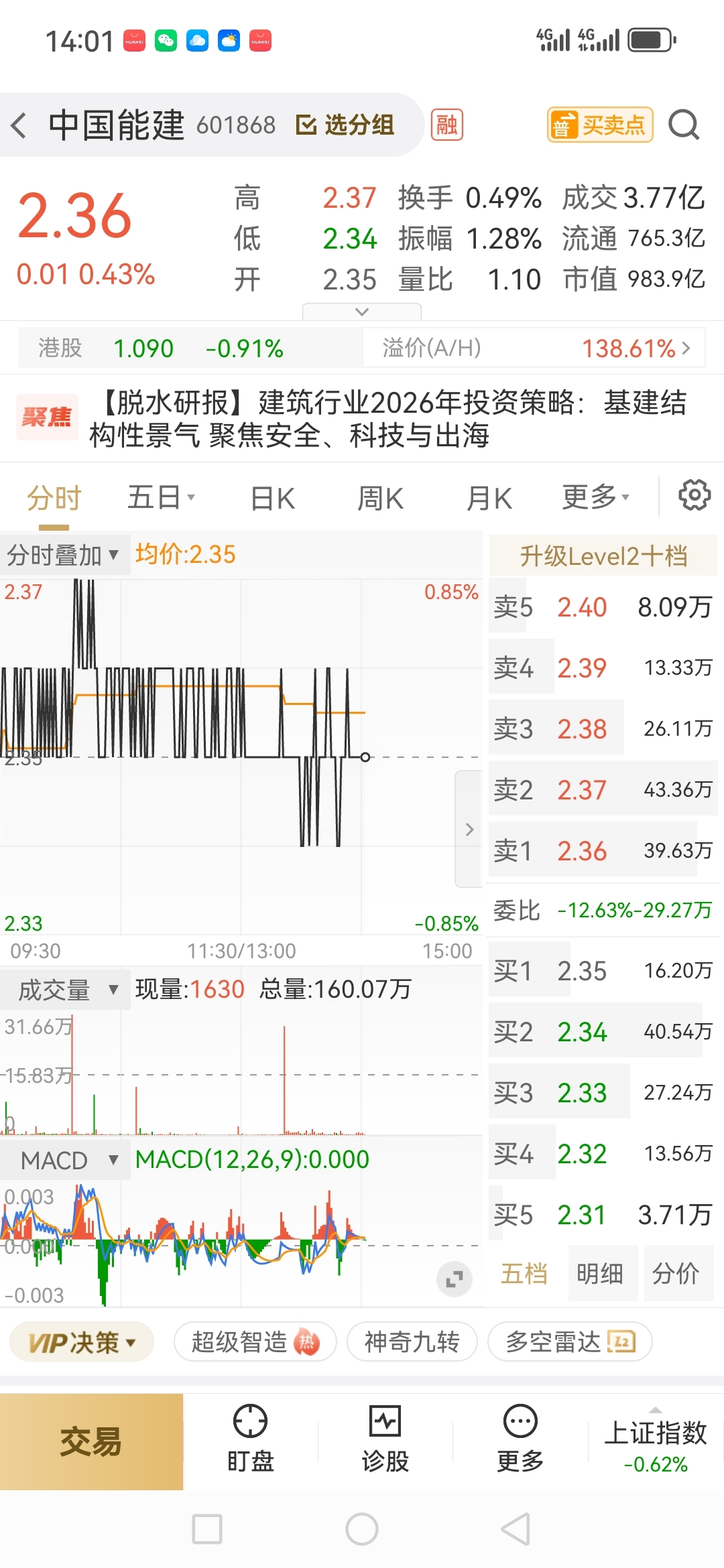Tap the current price 2.36

pyautogui.click(x=74, y=215)
